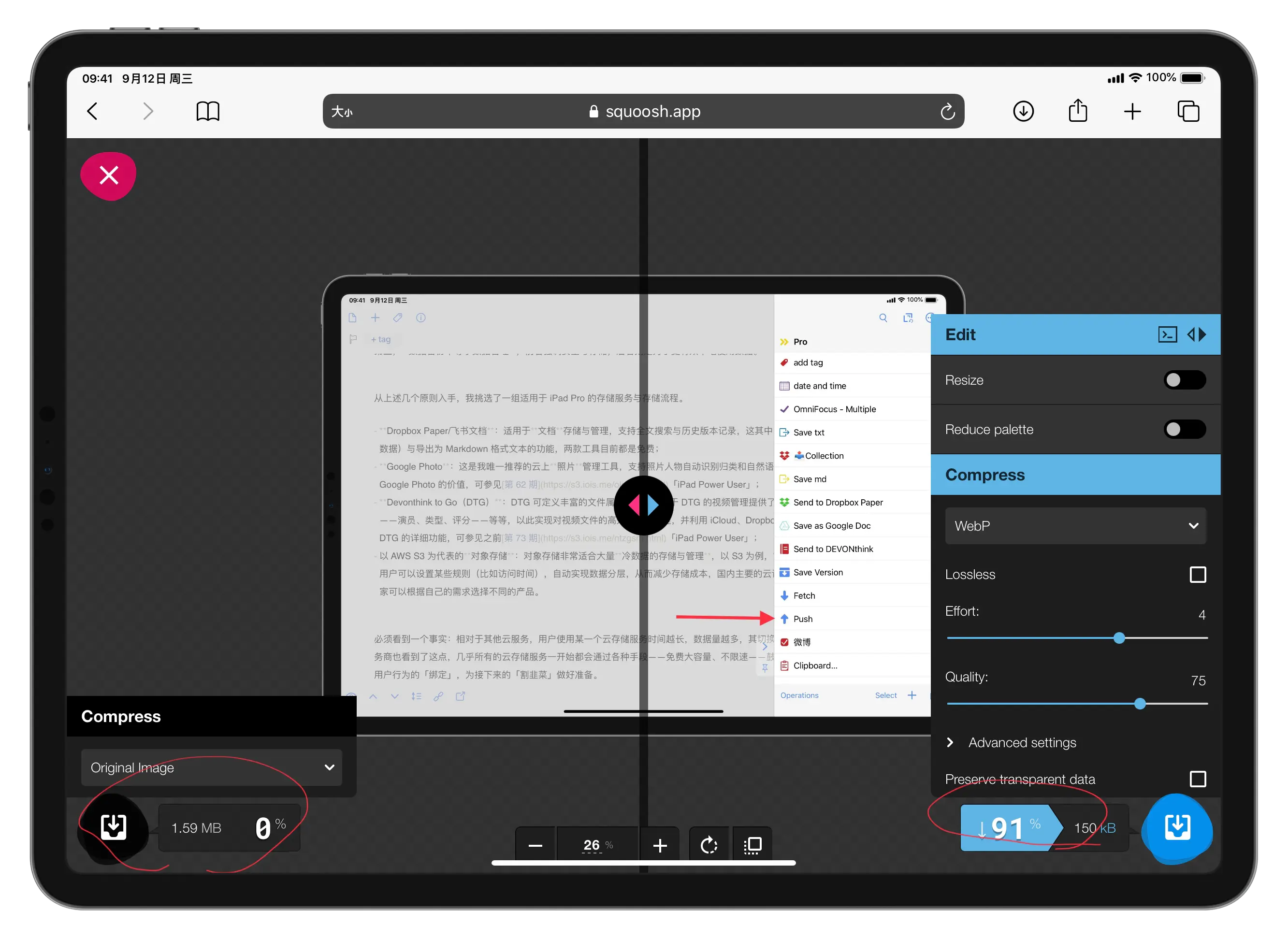Image resolution: width=1288 pixels, height=940 pixels.
Task: Go back with Safari back arrow
Action: [x=92, y=112]
